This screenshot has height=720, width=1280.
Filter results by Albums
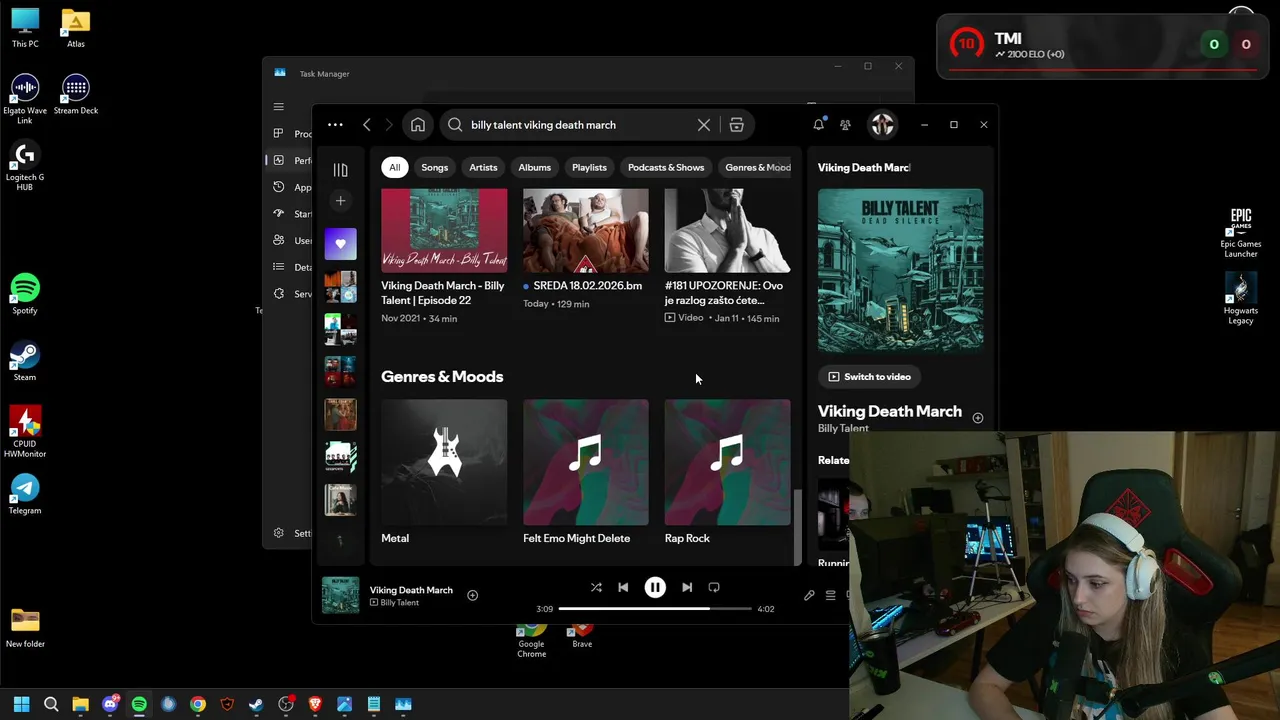click(534, 168)
